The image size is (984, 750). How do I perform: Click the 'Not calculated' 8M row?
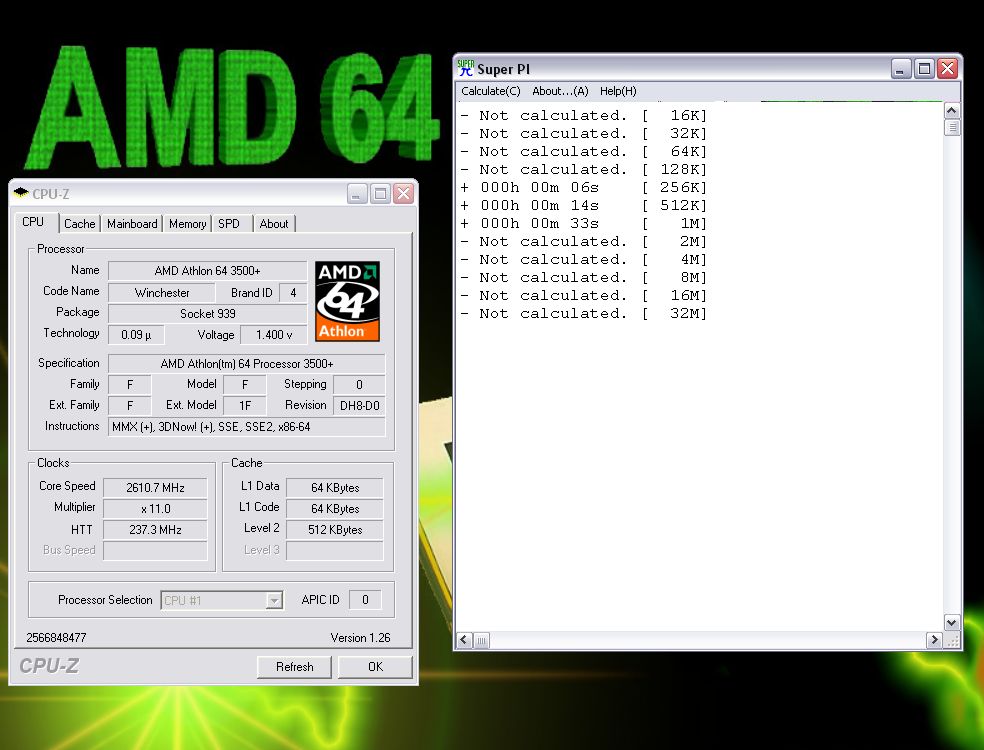pos(584,277)
